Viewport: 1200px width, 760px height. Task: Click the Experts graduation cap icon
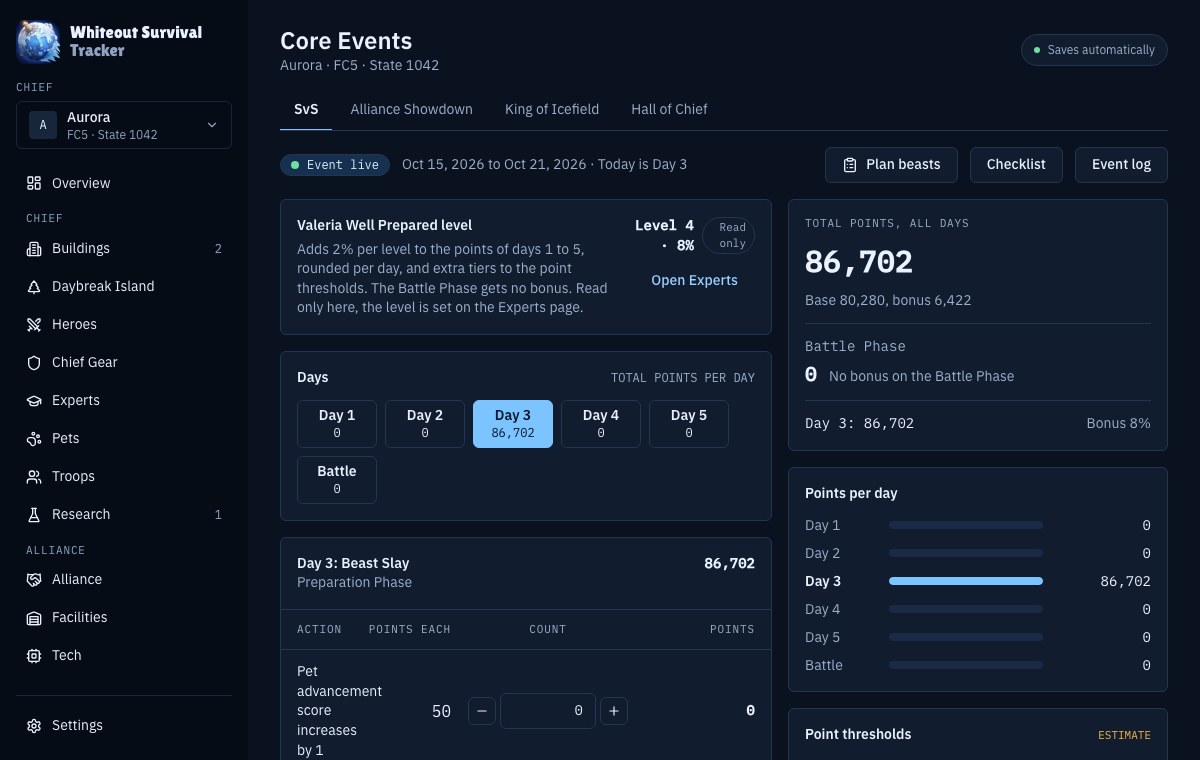[x=34, y=400]
